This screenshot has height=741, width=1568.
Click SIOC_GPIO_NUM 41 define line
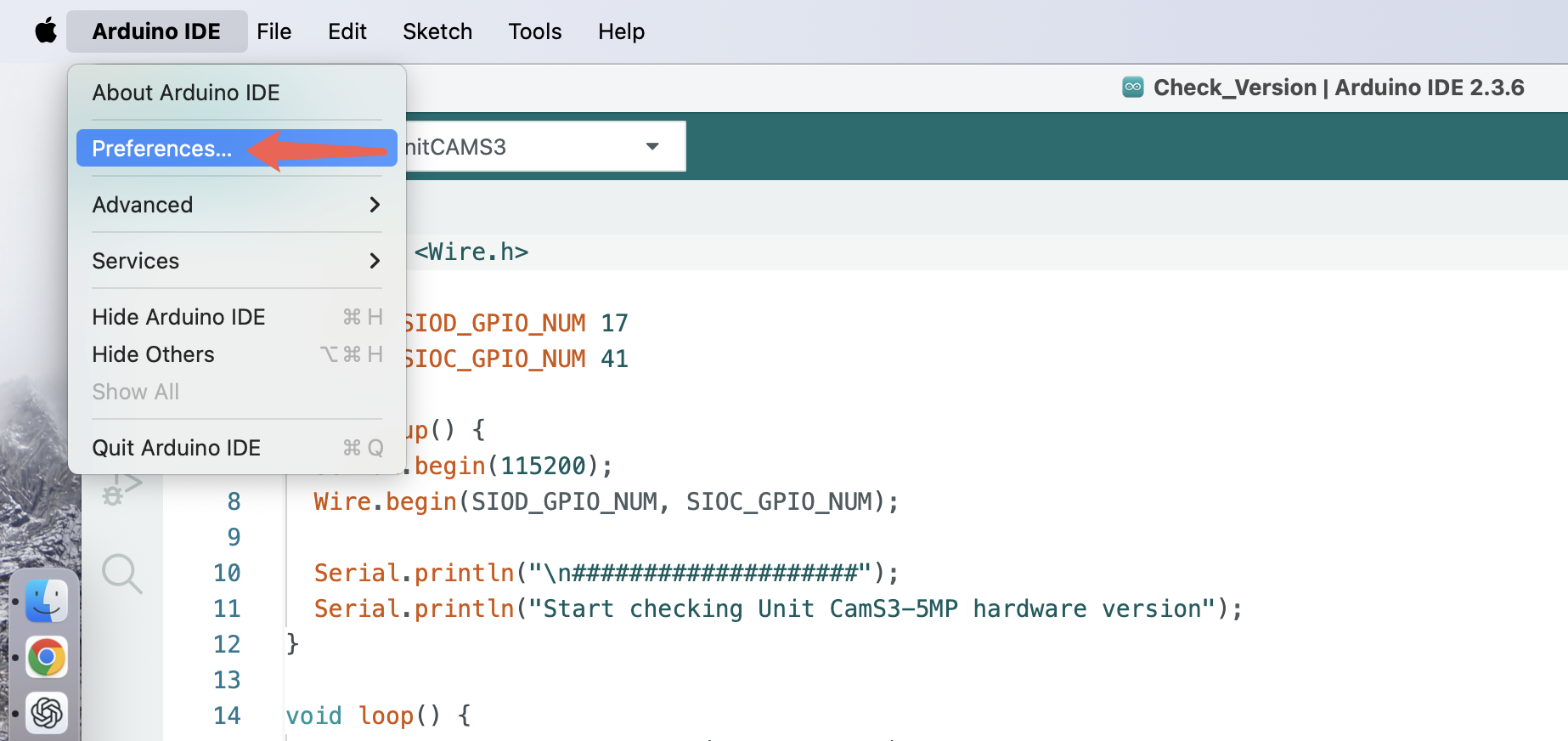click(516, 359)
